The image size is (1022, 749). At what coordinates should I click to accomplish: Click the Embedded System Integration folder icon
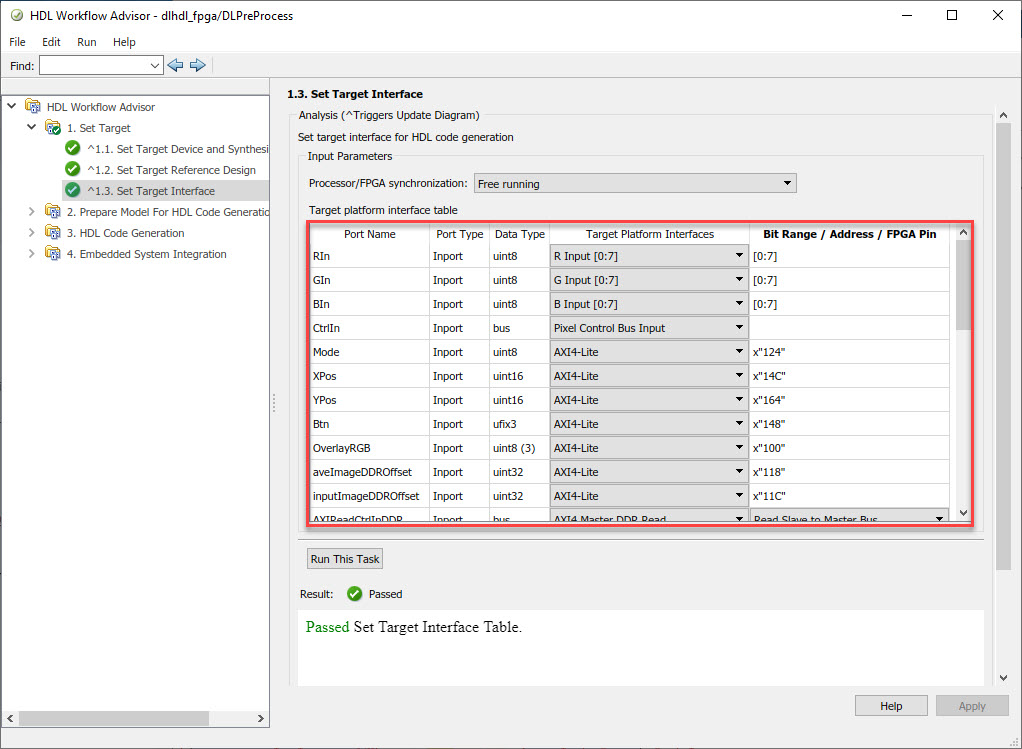[x=53, y=254]
